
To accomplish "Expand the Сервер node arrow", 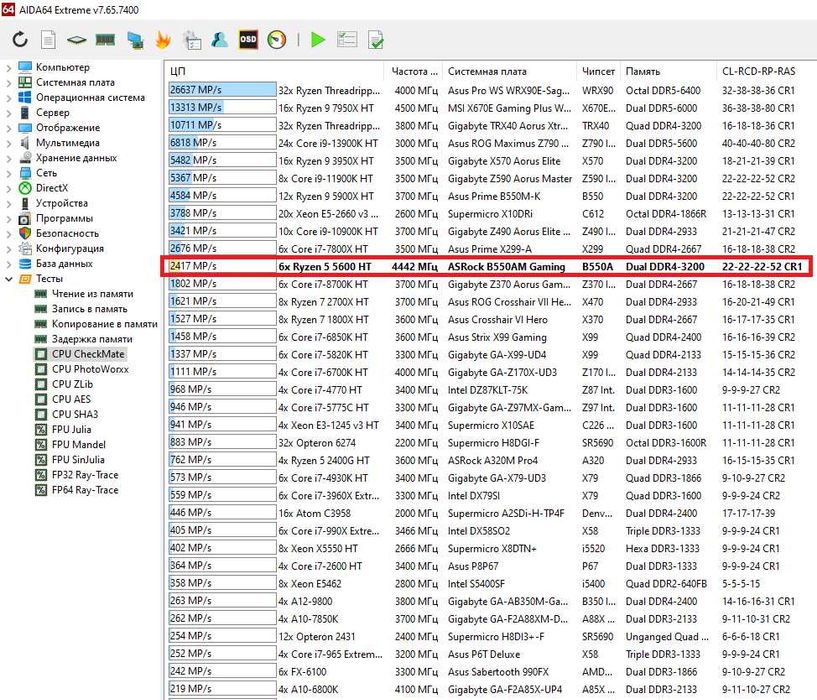I will pos(8,113).
